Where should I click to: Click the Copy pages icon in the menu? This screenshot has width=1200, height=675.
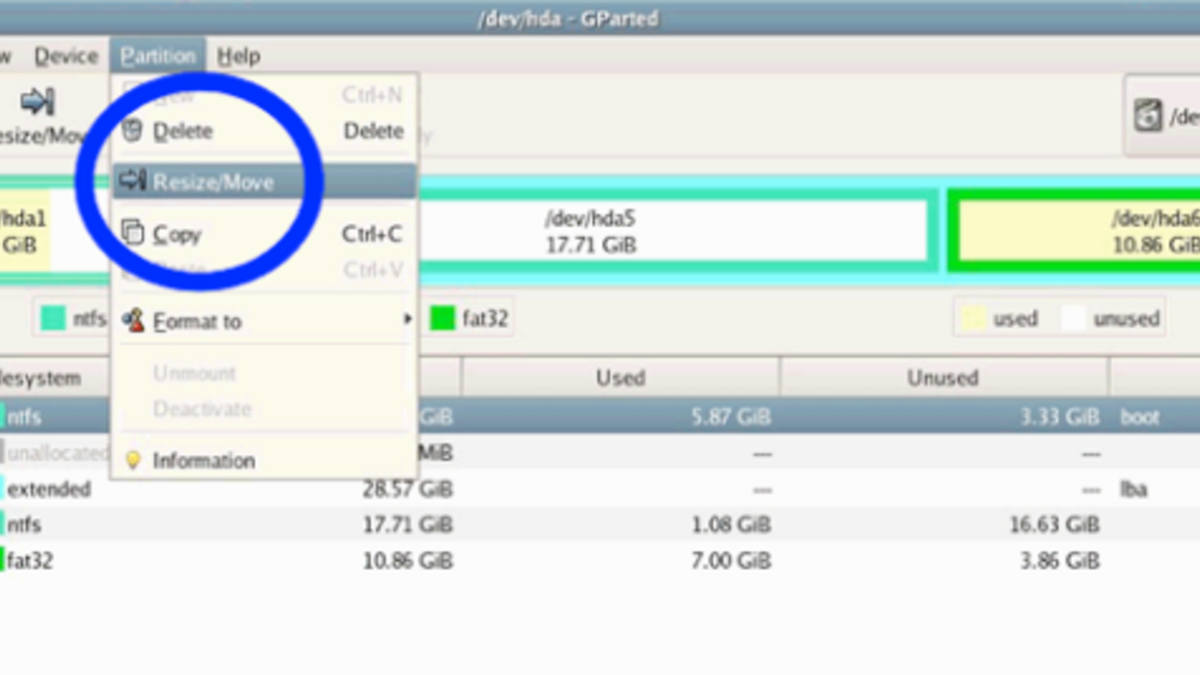tap(132, 233)
